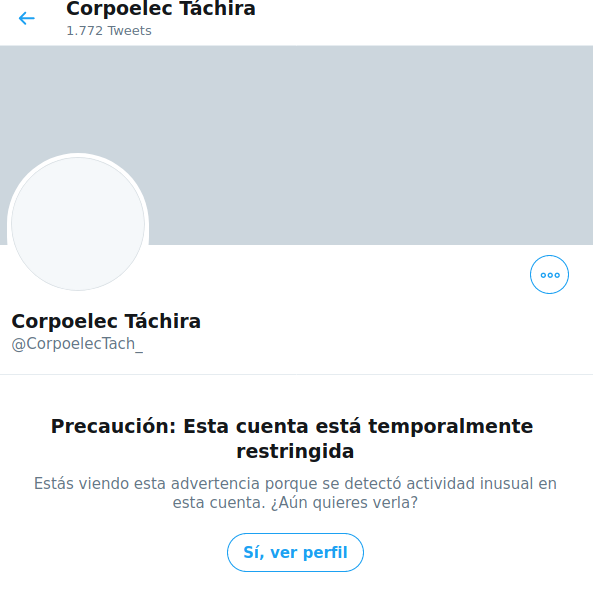Click the gray profile banner image
The image size is (593, 612).
click(x=296, y=145)
